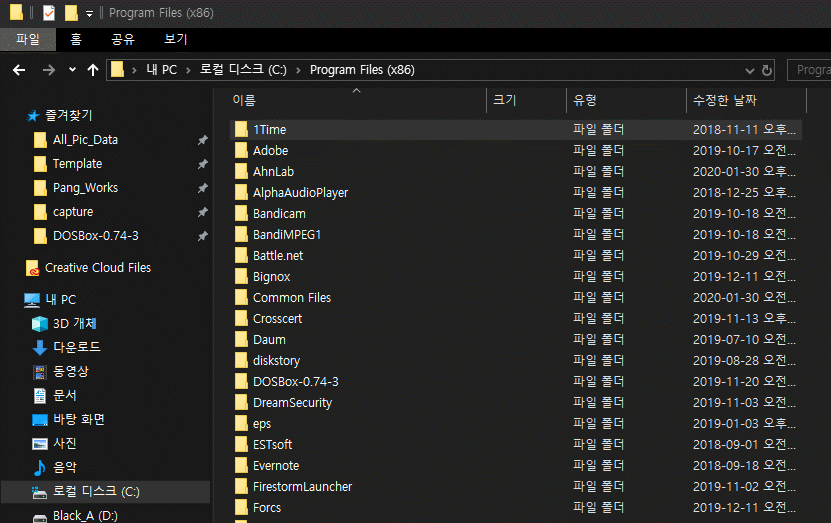This screenshot has width=831, height=523.
Task: Click the new folder icon in title bar
Action: click(x=71, y=12)
